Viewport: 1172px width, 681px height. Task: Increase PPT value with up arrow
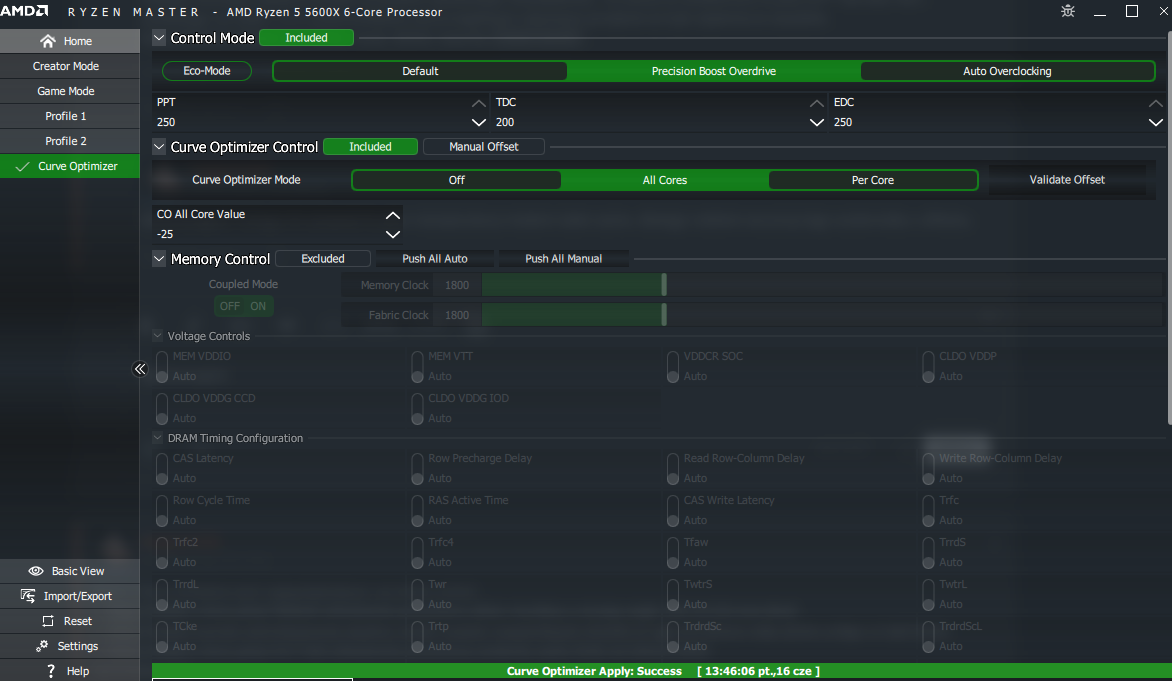(x=478, y=102)
